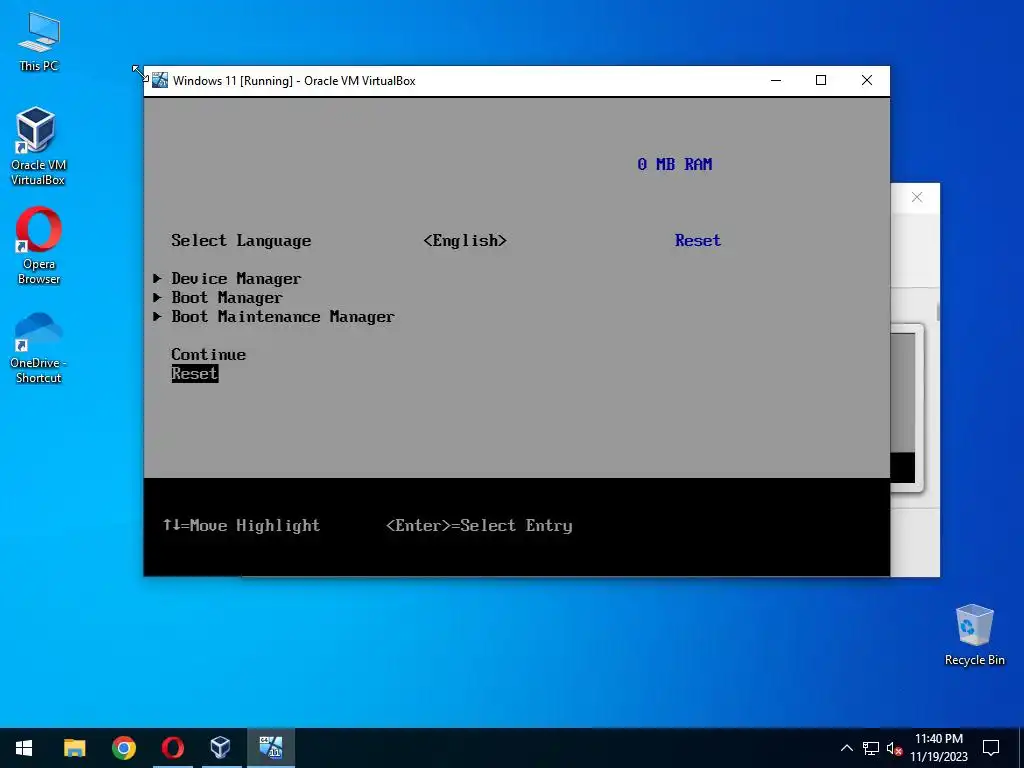
Task: Launch Opera from the taskbar
Action: click(x=172, y=748)
